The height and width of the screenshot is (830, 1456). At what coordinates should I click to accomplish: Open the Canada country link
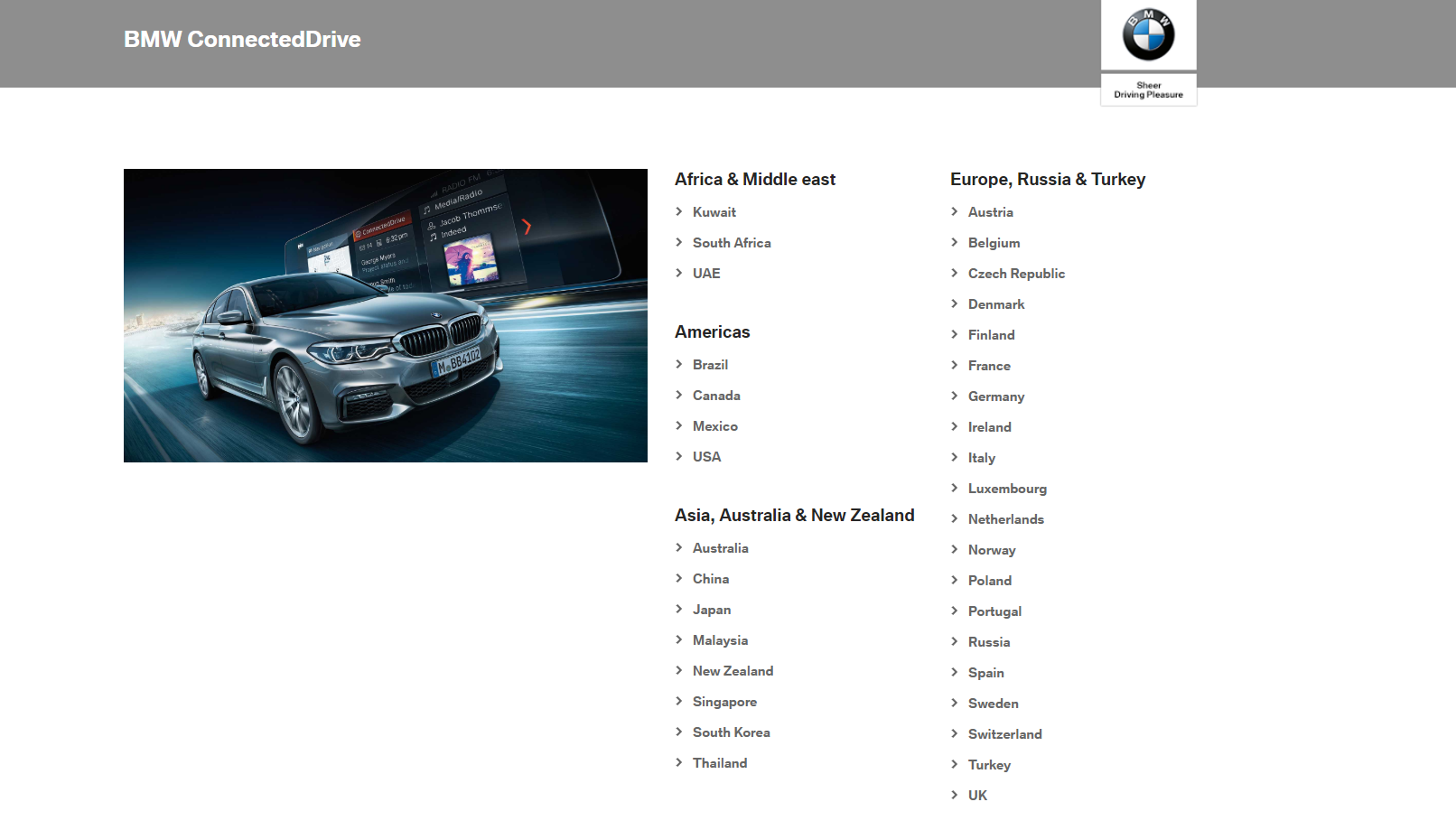coord(716,396)
